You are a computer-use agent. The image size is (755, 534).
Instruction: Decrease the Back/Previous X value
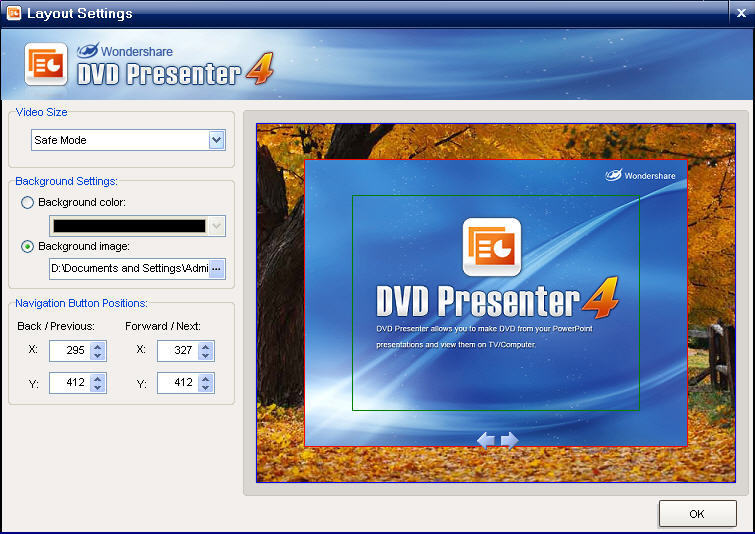click(98, 355)
